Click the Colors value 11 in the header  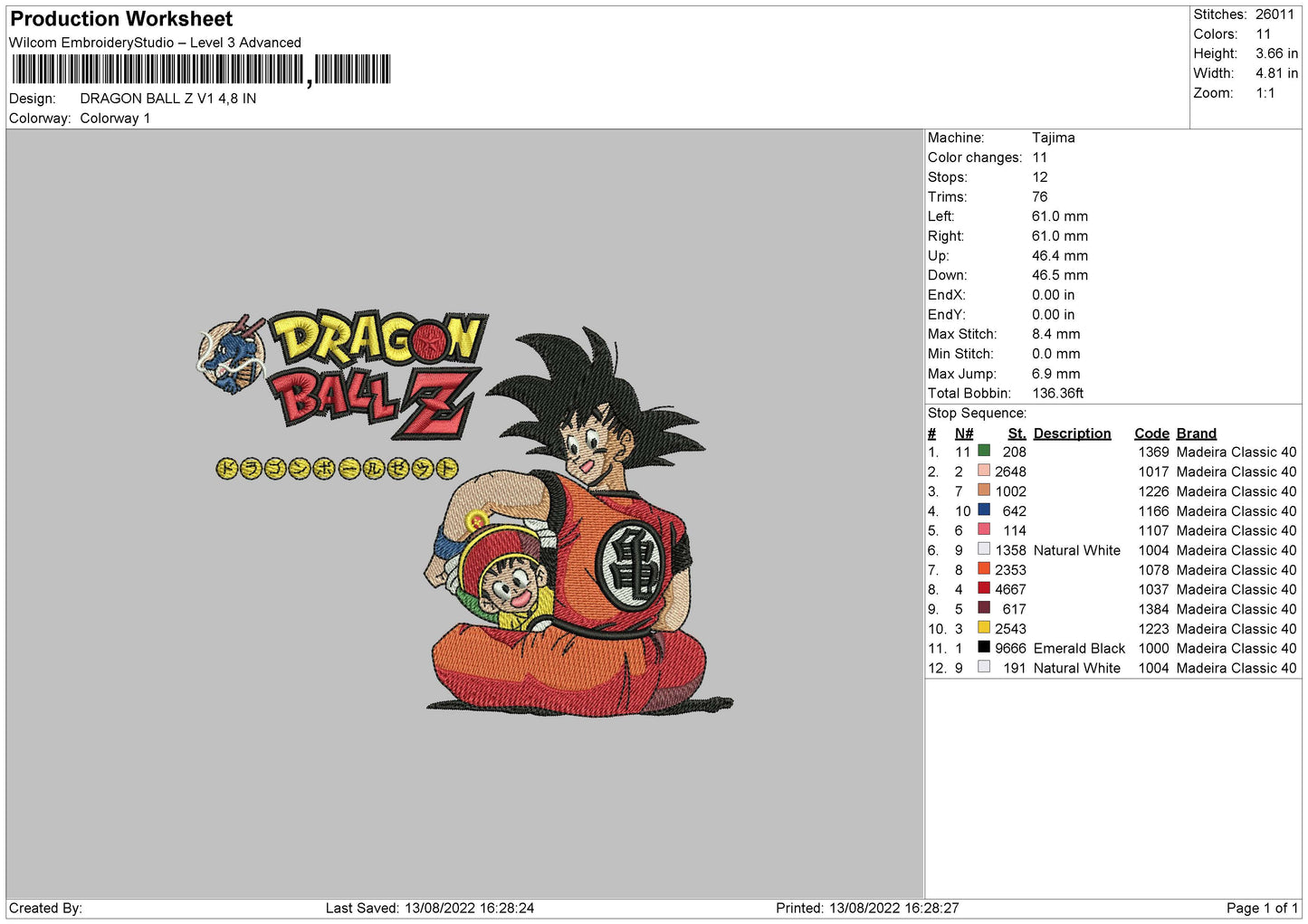coord(1263,34)
